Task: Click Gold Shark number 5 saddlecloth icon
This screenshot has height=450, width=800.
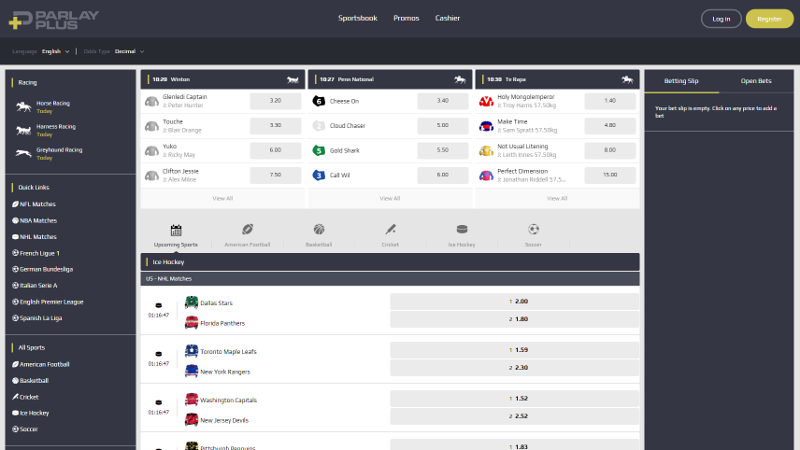Action: click(x=318, y=151)
